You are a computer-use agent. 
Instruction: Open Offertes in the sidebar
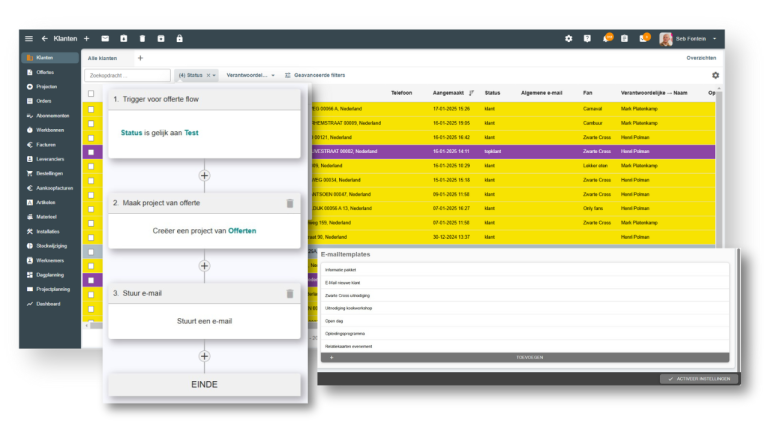click(x=45, y=72)
